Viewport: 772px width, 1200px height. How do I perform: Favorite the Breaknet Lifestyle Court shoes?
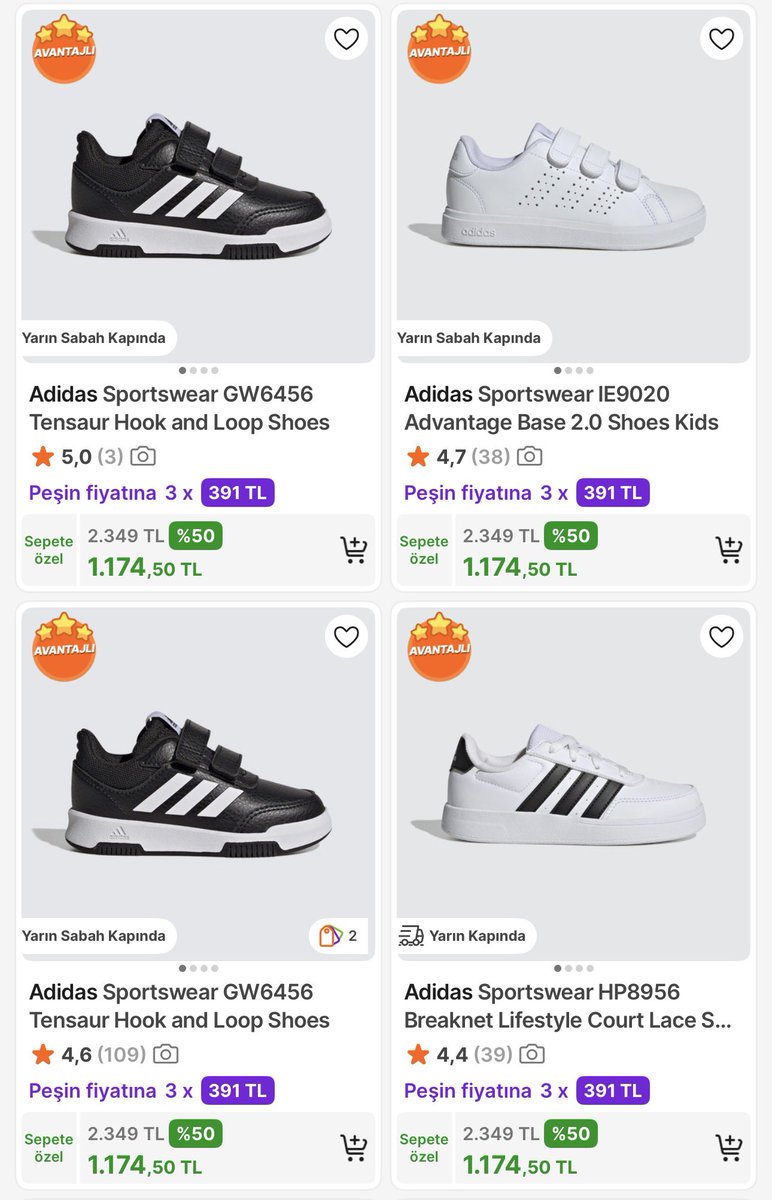point(721,637)
